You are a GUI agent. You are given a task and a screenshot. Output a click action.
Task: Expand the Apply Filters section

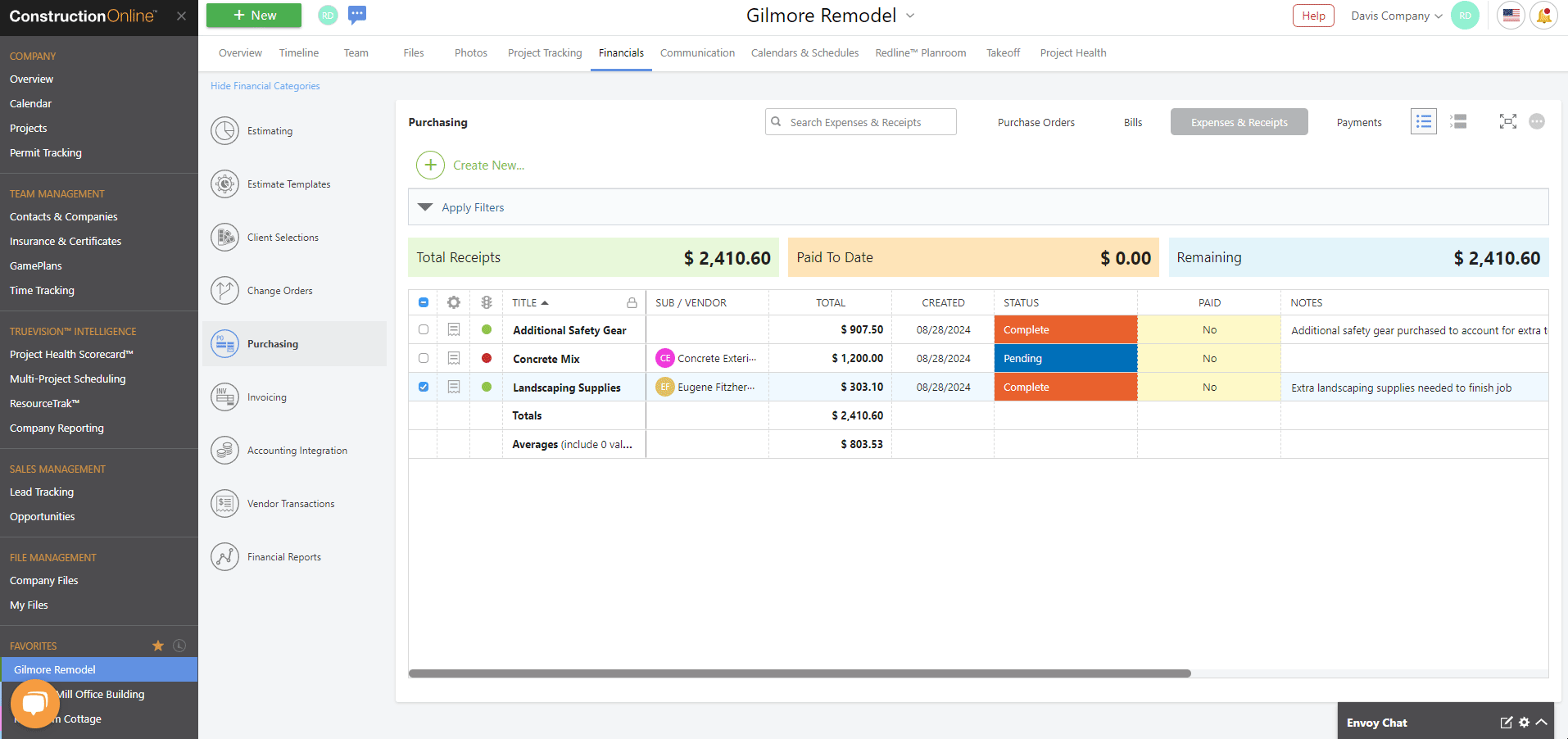[x=425, y=207]
